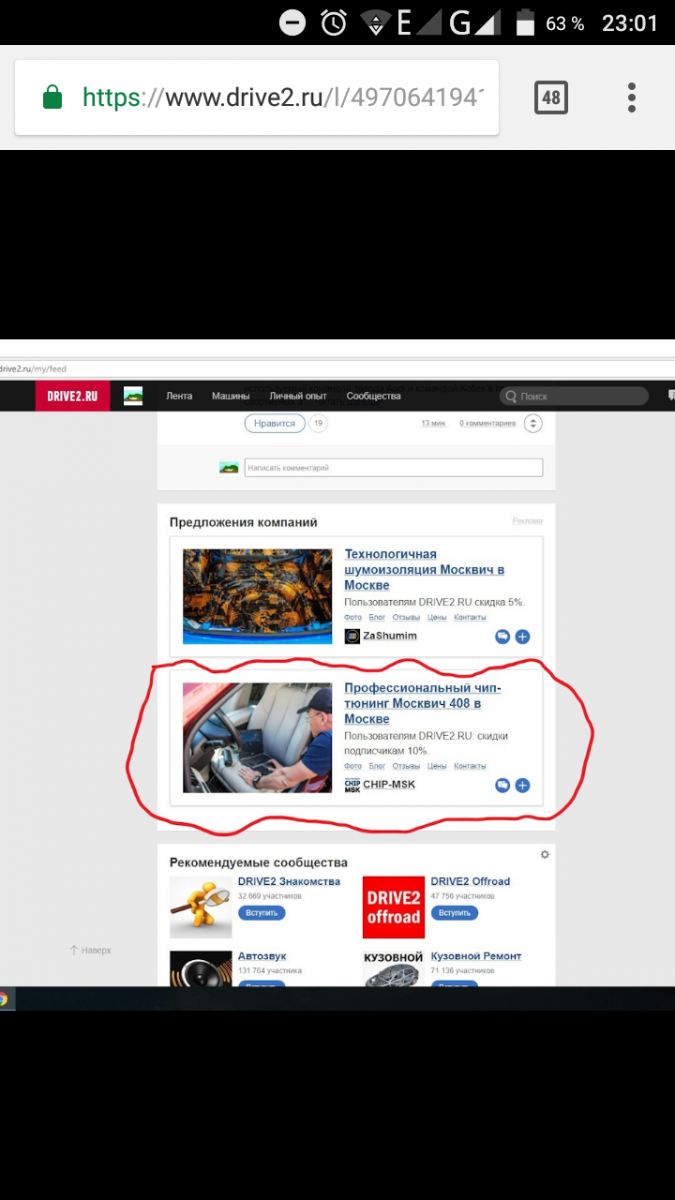Click the message icon in ZaShumim offer
The height and width of the screenshot is (1200, 675).
pyautogui.click(x=502, y=636)
